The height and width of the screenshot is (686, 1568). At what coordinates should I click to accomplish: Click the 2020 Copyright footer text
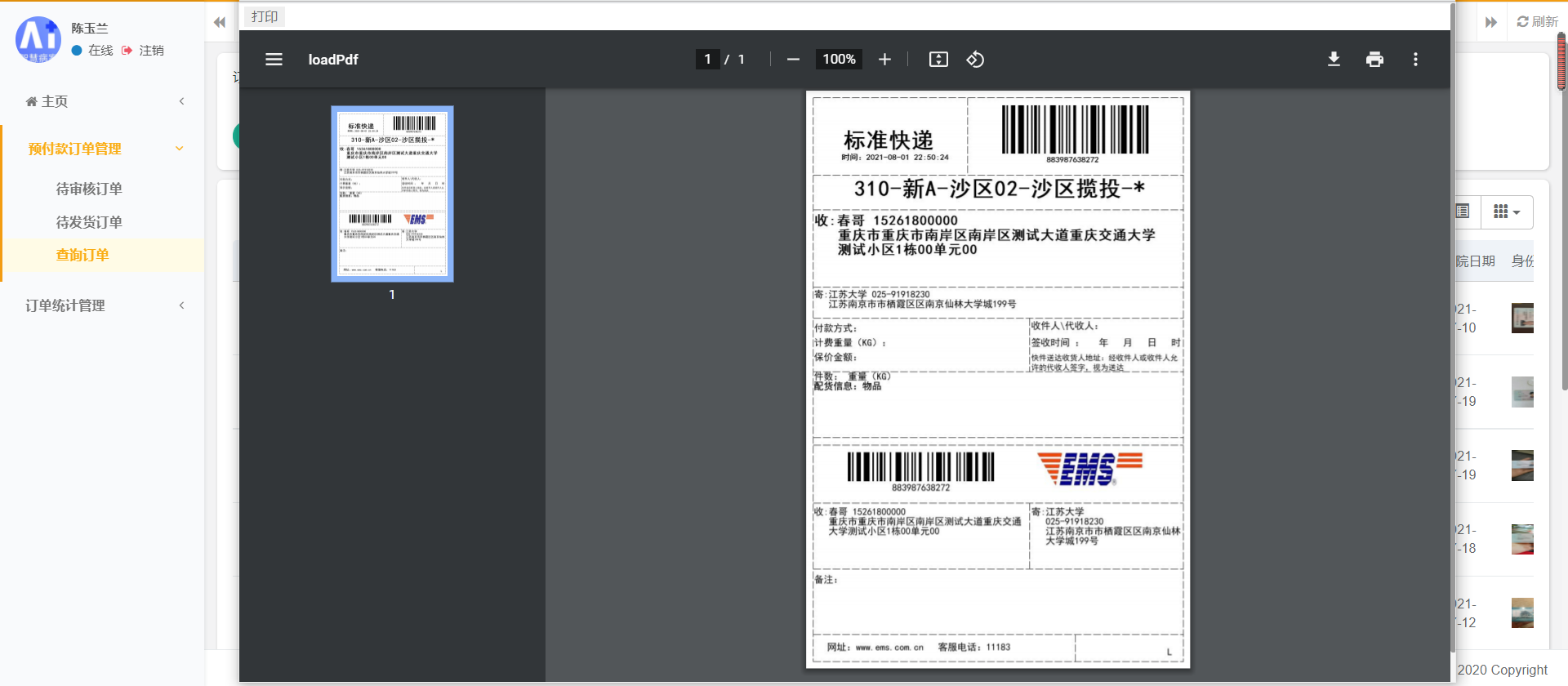[x=1502, y=670]
